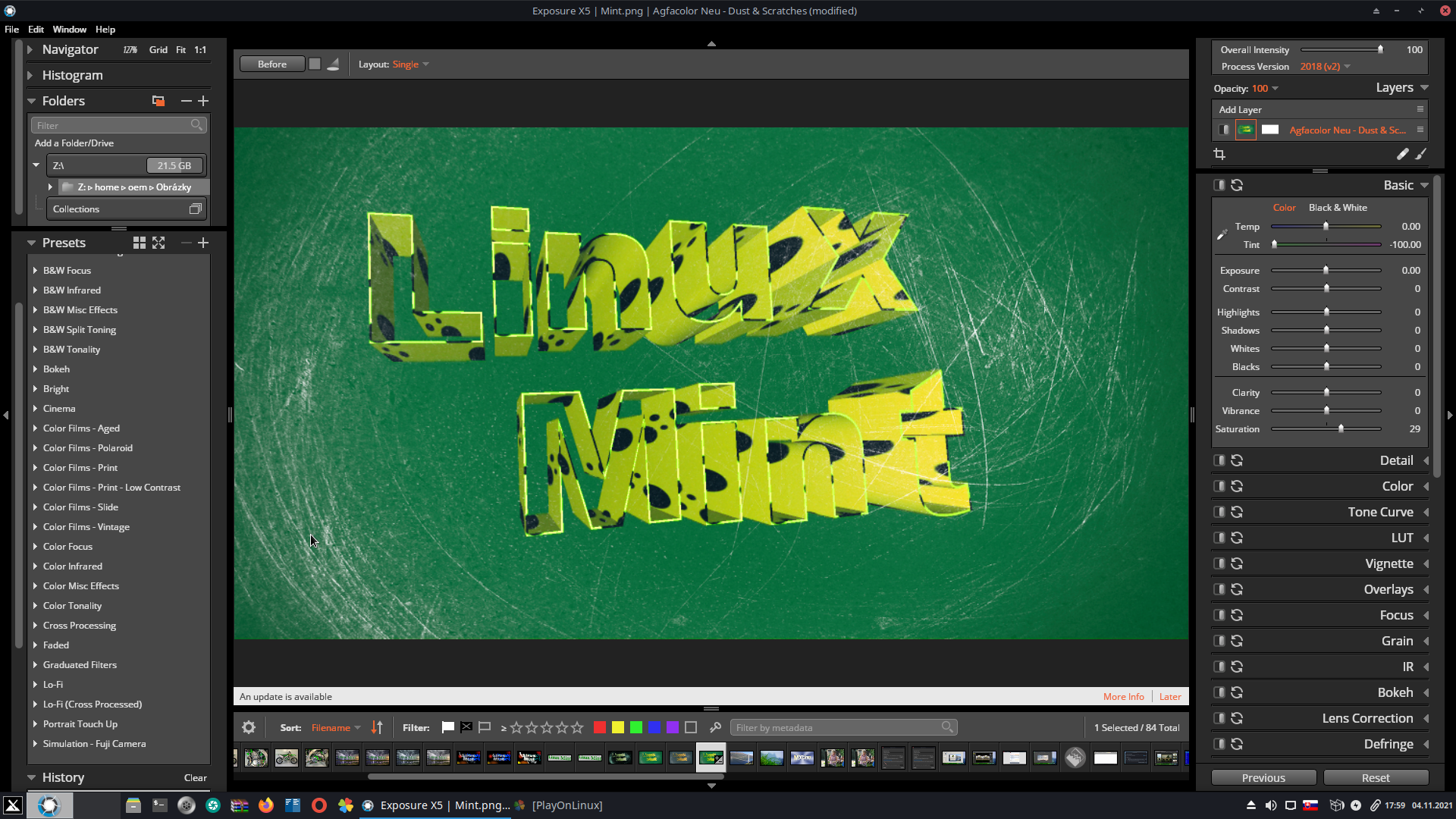
Task: Toggle the Focus panel on/off
Action: (1219, 615)
